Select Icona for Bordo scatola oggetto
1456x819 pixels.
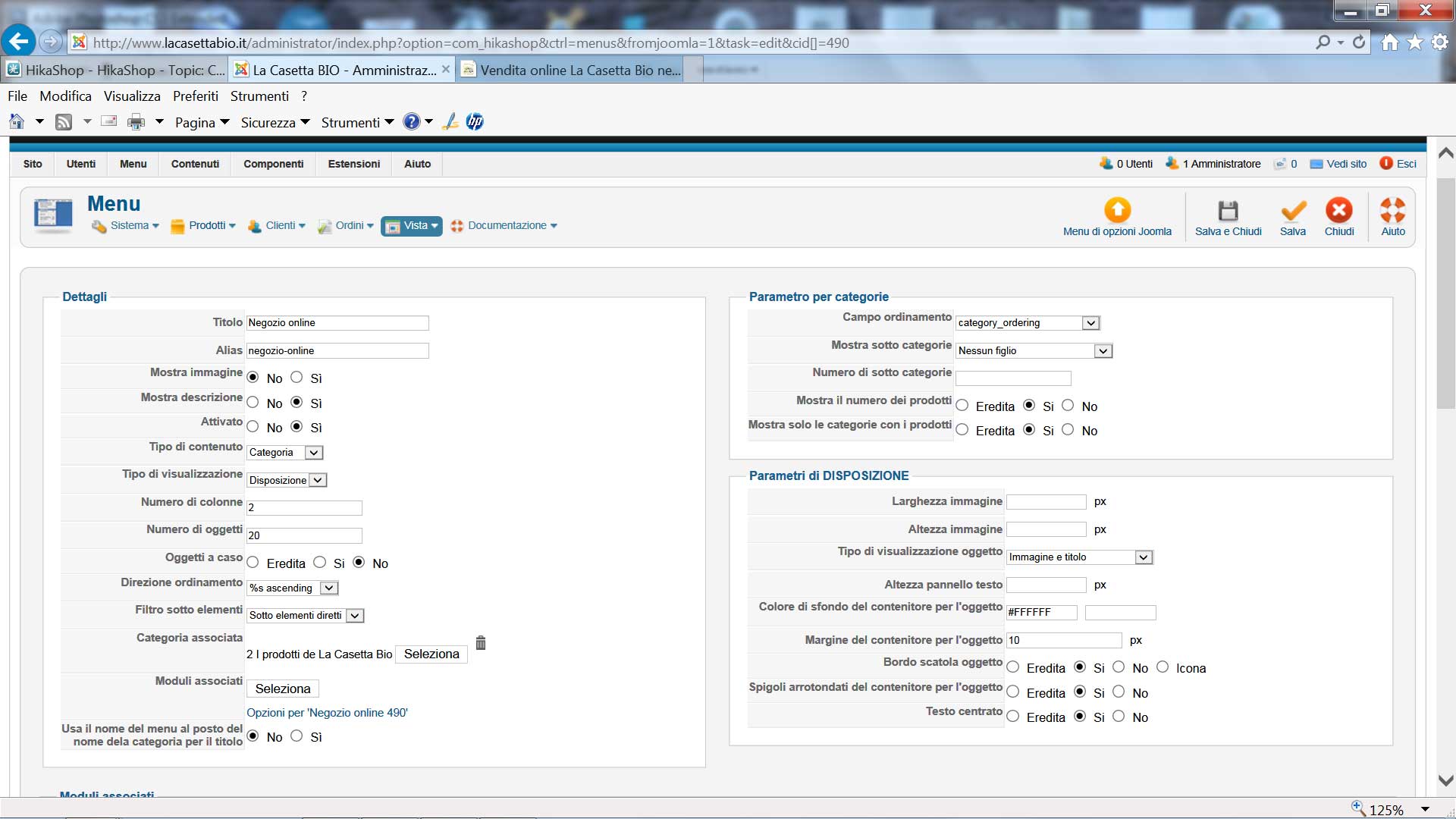tap(1163, 667)
